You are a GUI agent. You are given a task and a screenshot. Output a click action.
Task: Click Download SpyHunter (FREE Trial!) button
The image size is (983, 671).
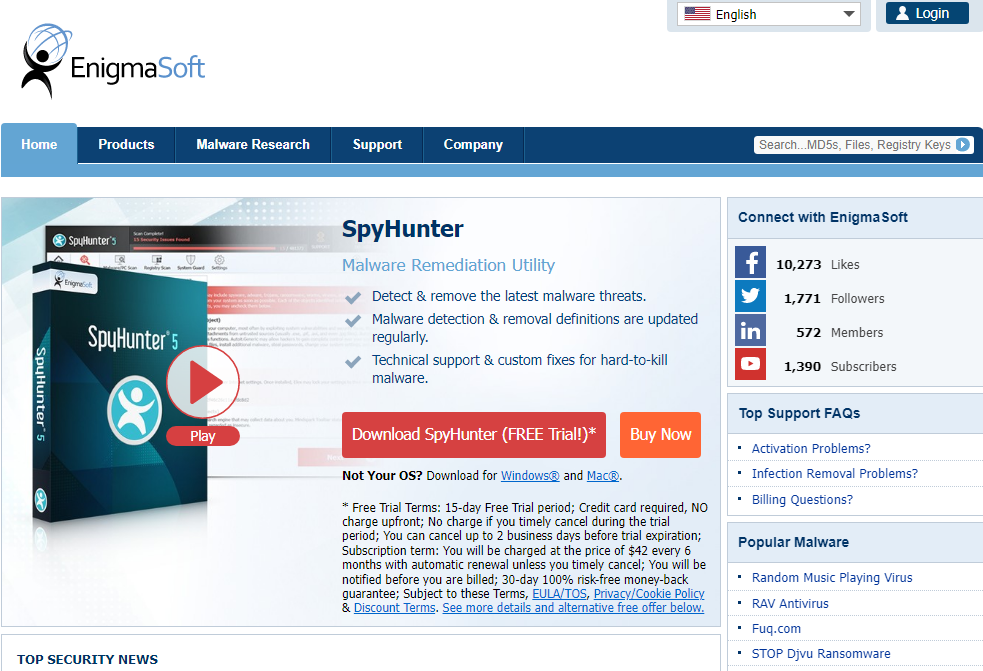(x=474, y=435)
